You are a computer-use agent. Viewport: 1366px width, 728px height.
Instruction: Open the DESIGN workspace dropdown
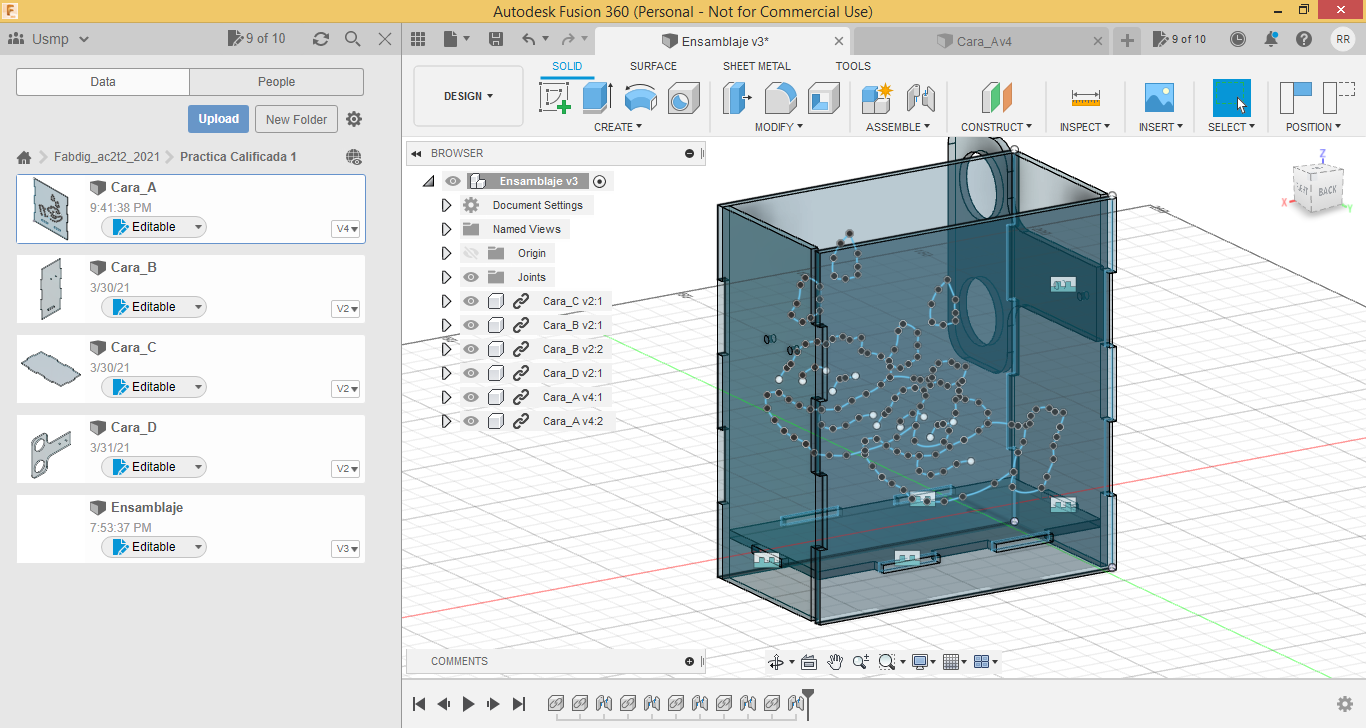pyautogui.click(x=468, y=96)
